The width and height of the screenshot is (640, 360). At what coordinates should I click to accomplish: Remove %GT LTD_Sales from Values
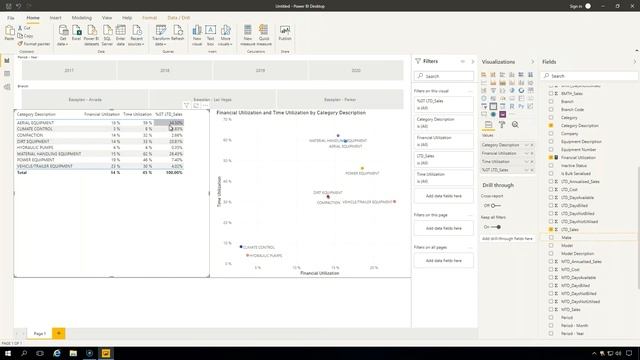click(532, 170)
